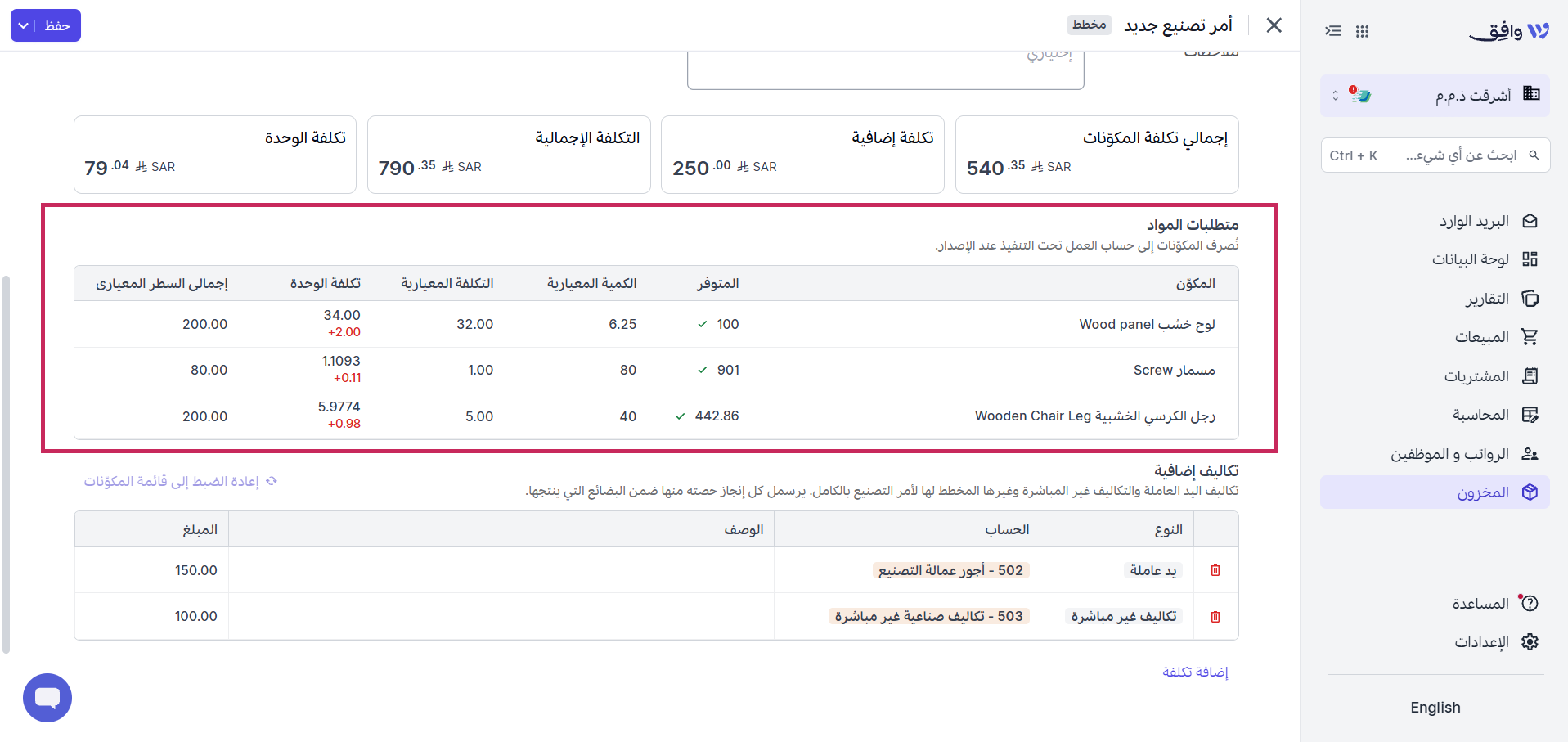Open the apps grid icon
The image size is (1568, 742).
click(x=1362, y=31)
